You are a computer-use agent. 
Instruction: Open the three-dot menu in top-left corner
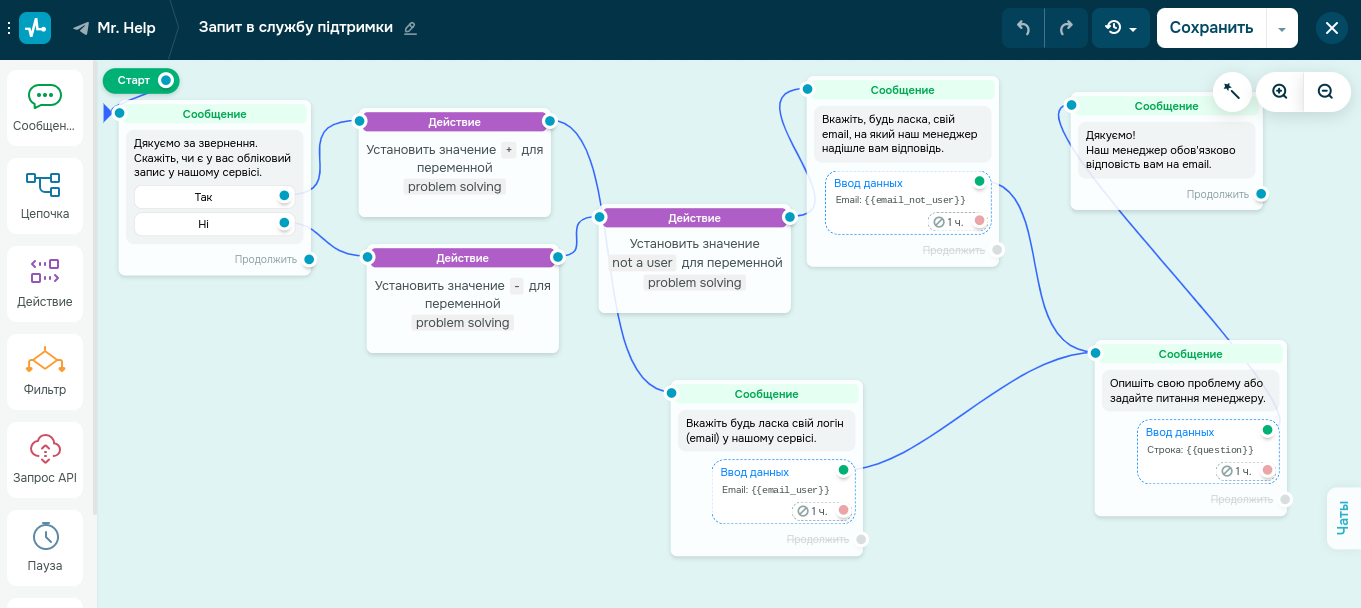(8, 27)
